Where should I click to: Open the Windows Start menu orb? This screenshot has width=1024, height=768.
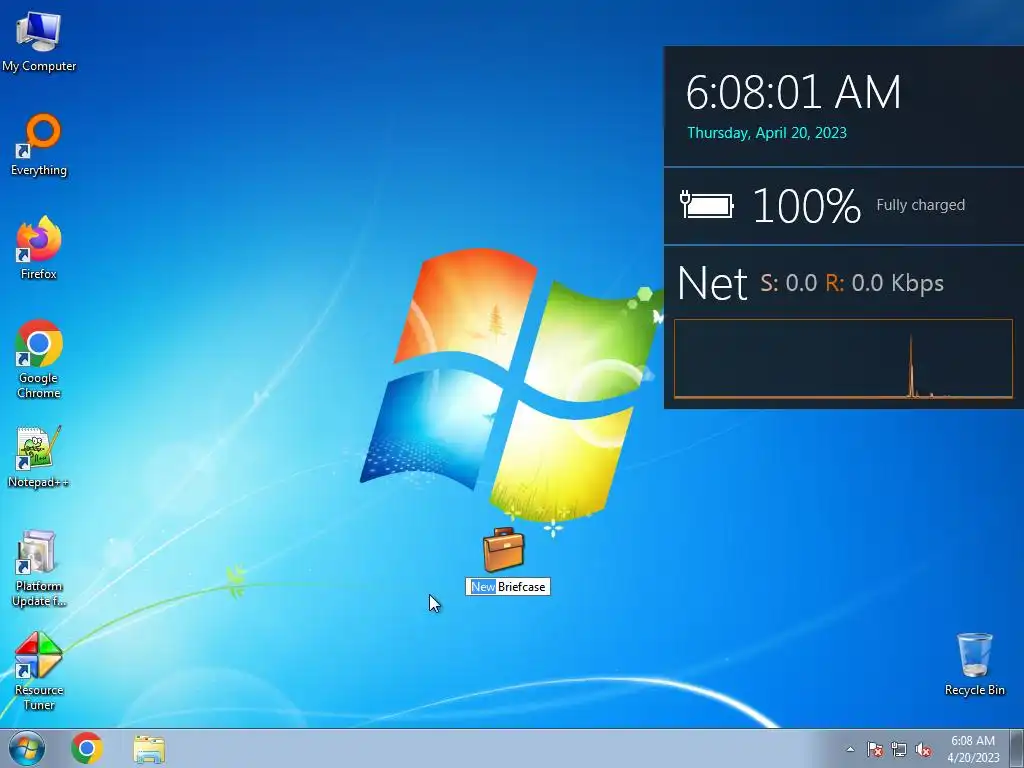coord(27,748)
